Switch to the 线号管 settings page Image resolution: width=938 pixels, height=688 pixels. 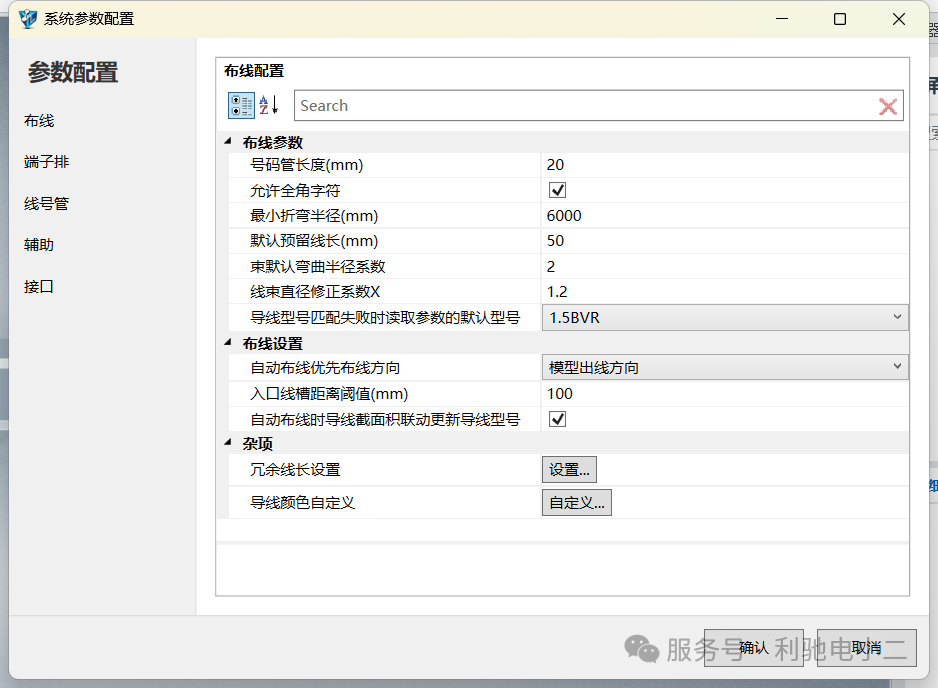point(46,203)
